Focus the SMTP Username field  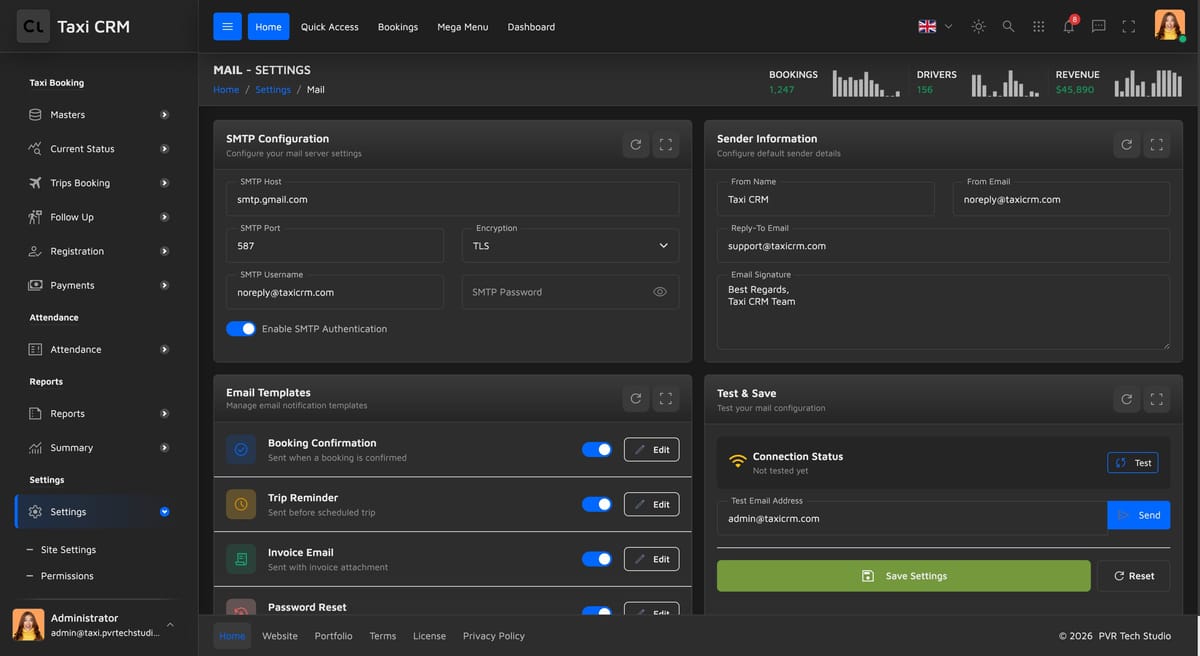click(335, 292)
